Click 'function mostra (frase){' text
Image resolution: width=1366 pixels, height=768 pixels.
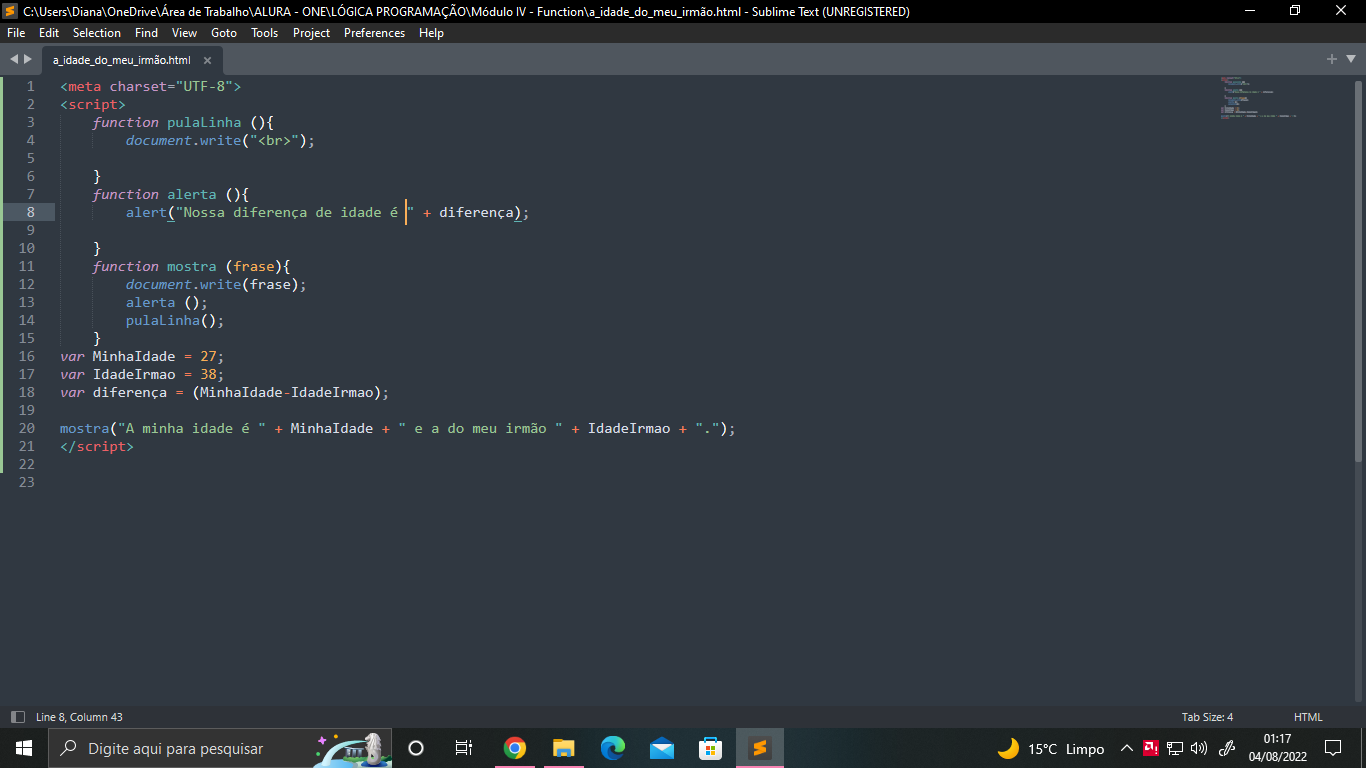point(191,266)
